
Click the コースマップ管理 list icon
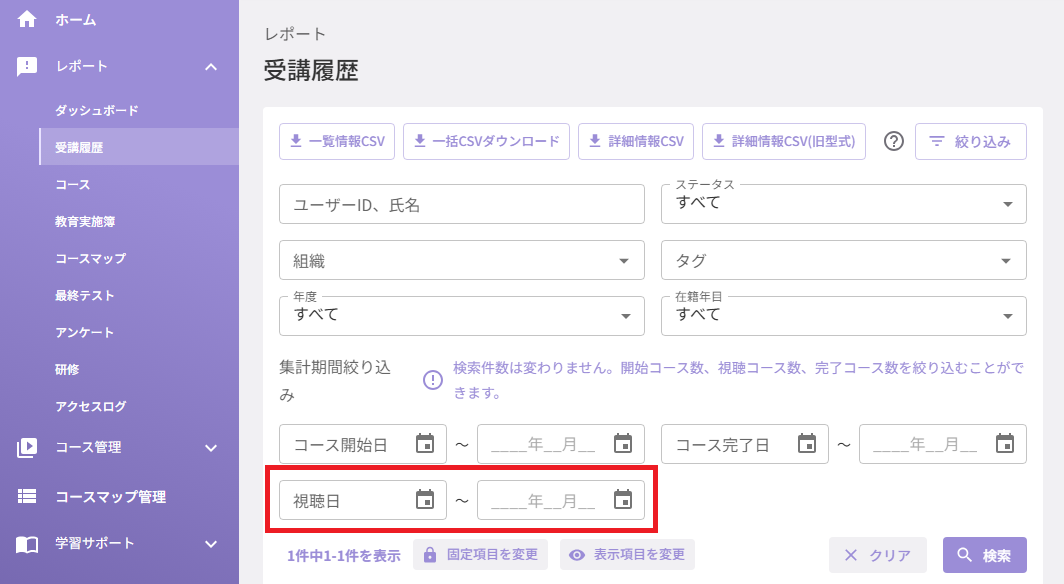(27, 497)
